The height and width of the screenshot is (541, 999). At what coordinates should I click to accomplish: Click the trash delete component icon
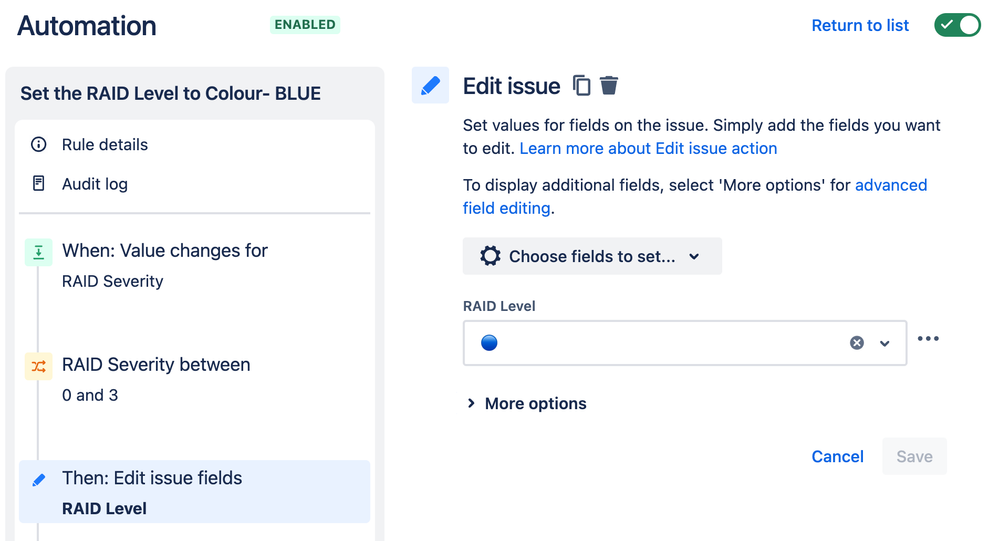pos(609,86)
